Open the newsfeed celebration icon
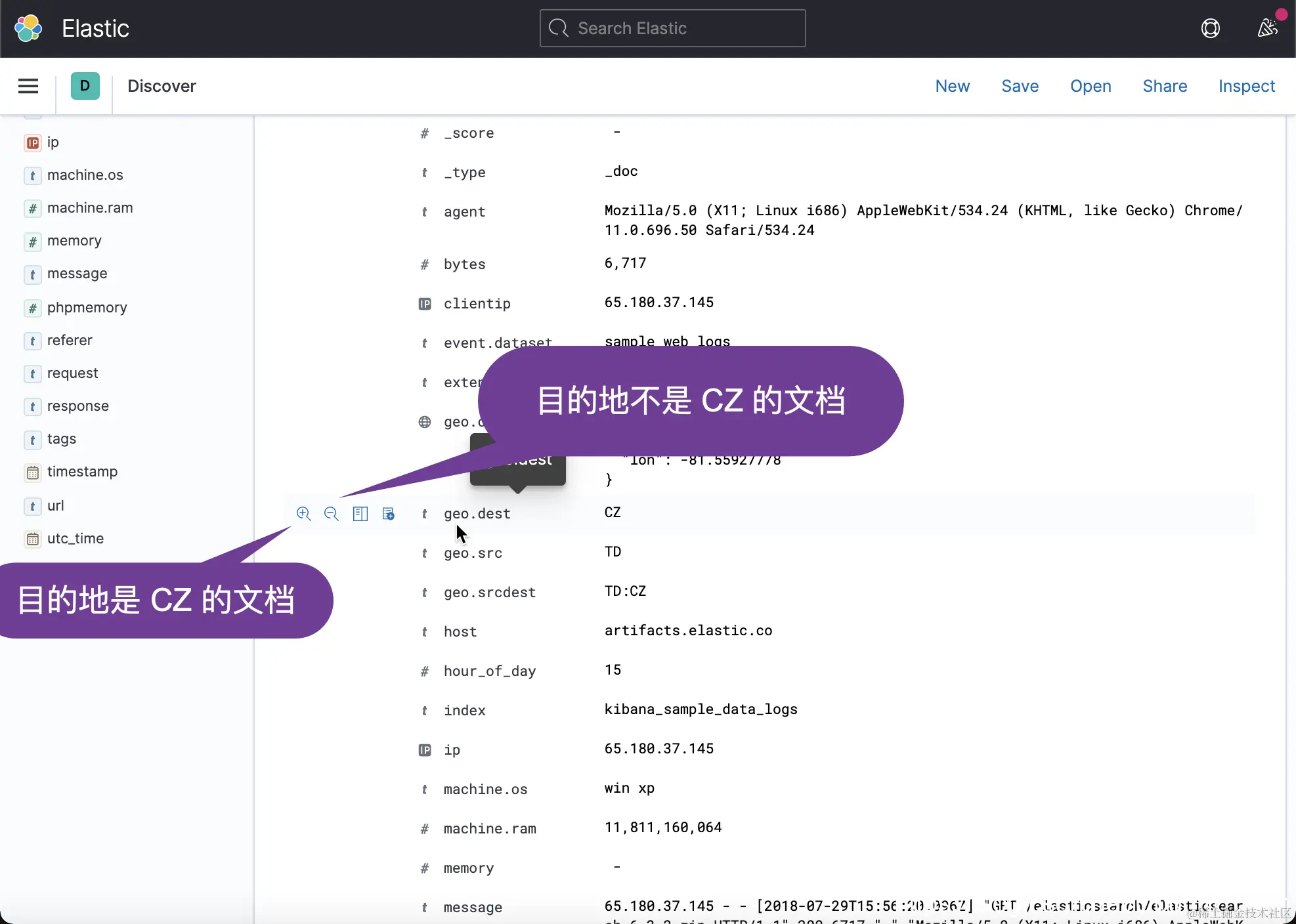The width and height of the screenshot is (1296, 924). click(x=1267, y=28)
